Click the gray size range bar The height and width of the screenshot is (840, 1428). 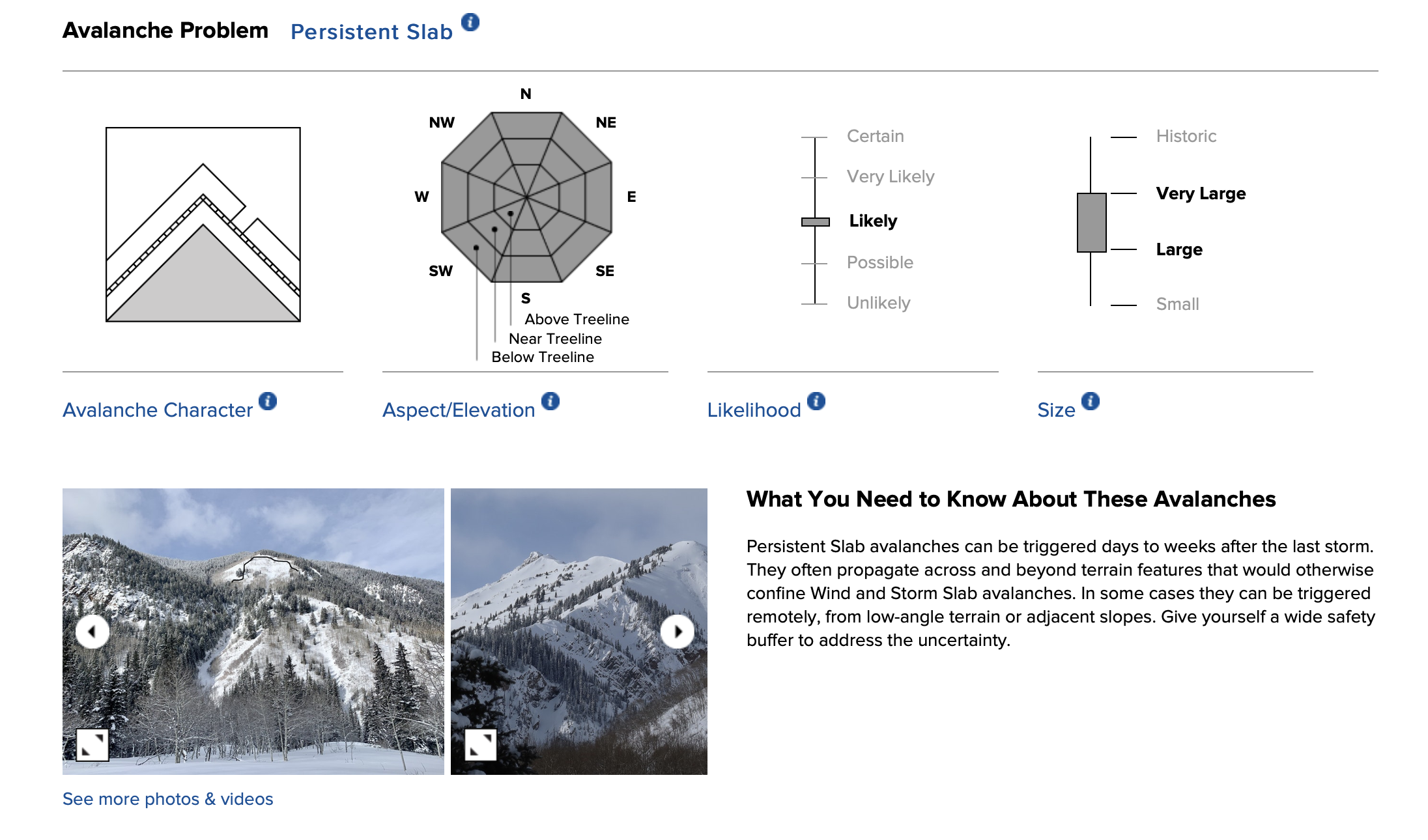coord(1092,223)
